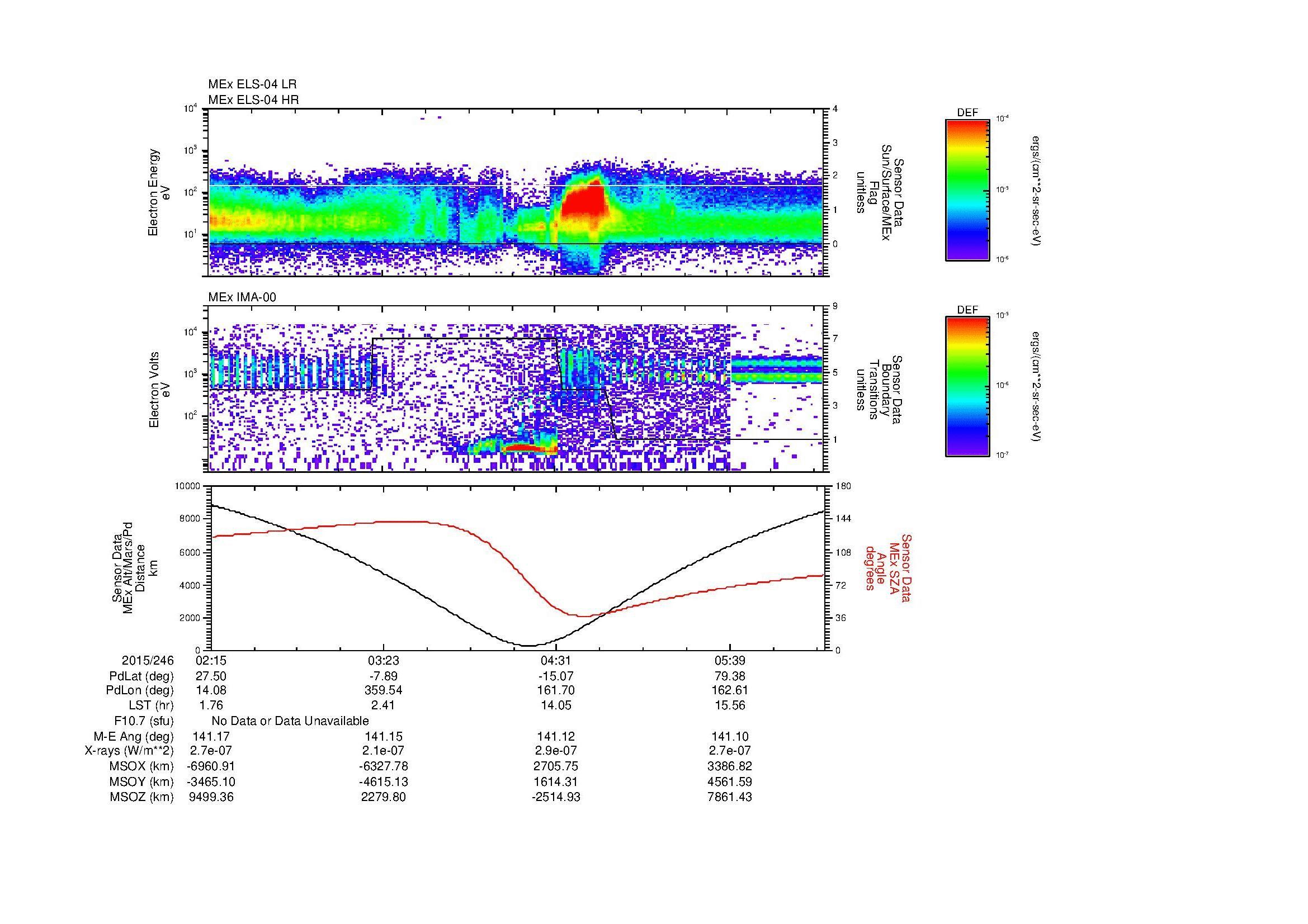The height and width of the screenshot is (924, 1308).
Task: Click MSOX value '-6960.91'
Action: 211,767
